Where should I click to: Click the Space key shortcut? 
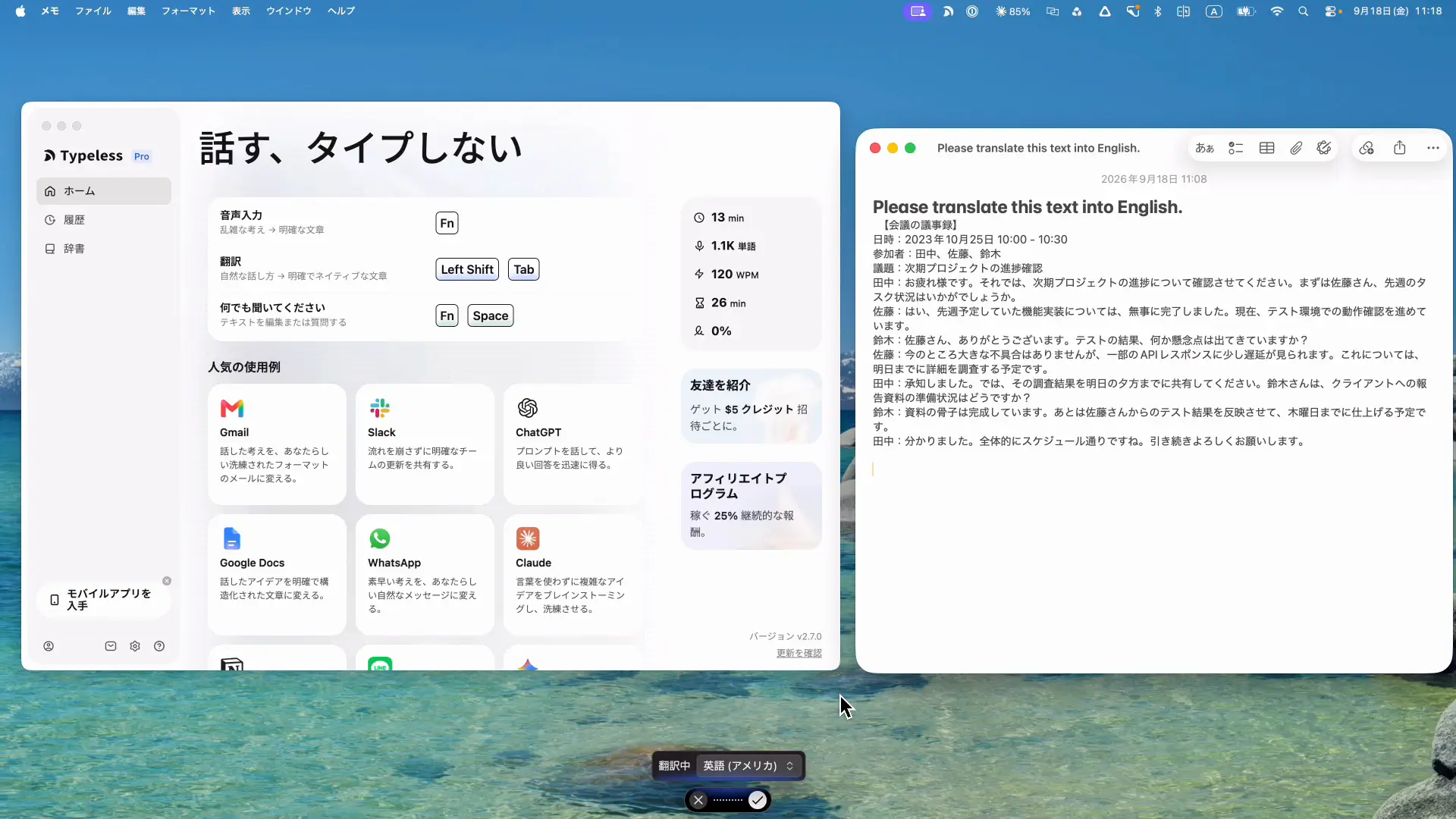click(491, 315)
